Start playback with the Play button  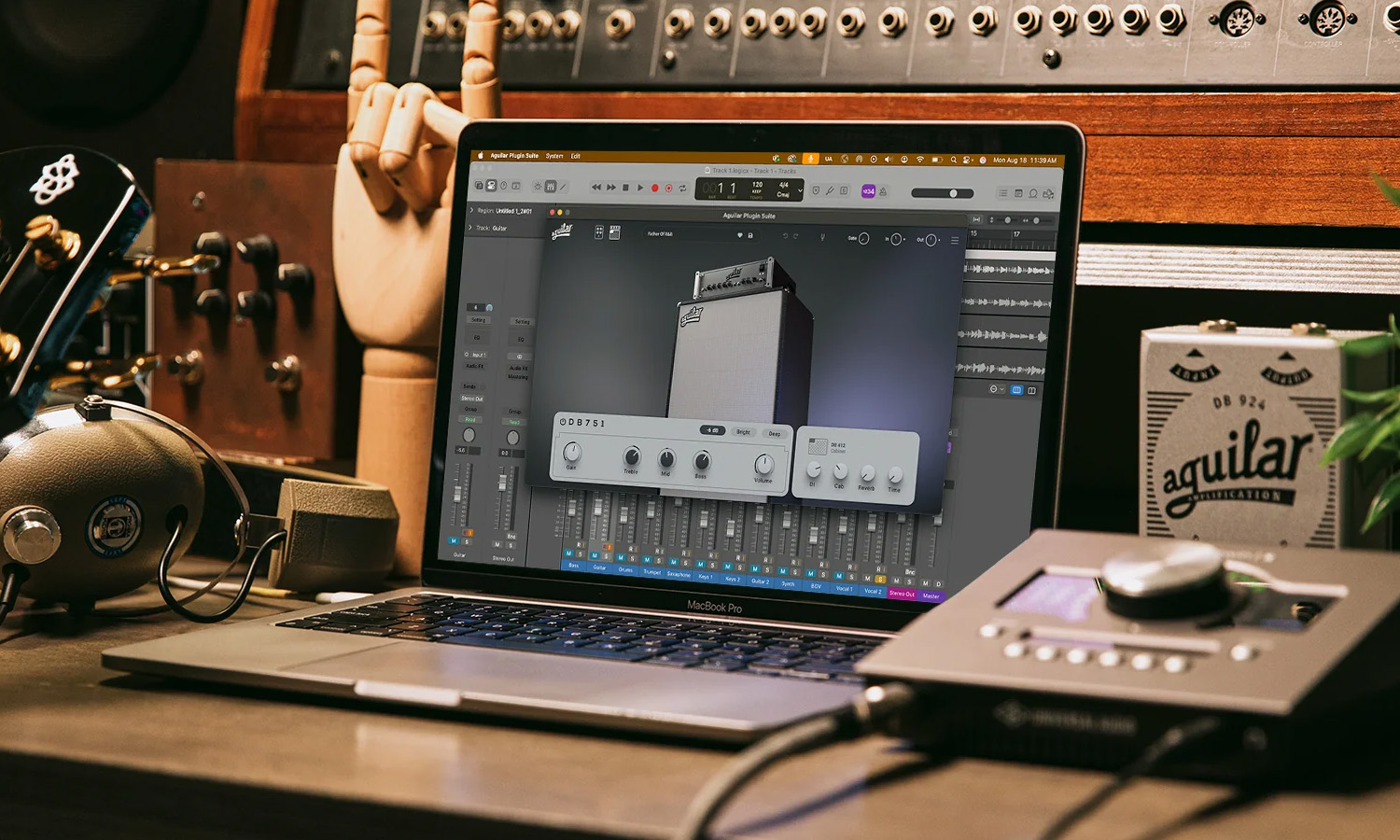[640, 188]
